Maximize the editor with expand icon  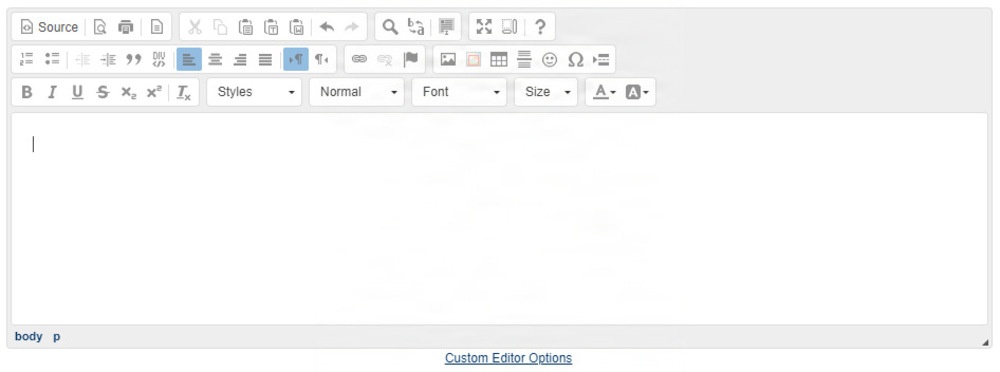484,27
